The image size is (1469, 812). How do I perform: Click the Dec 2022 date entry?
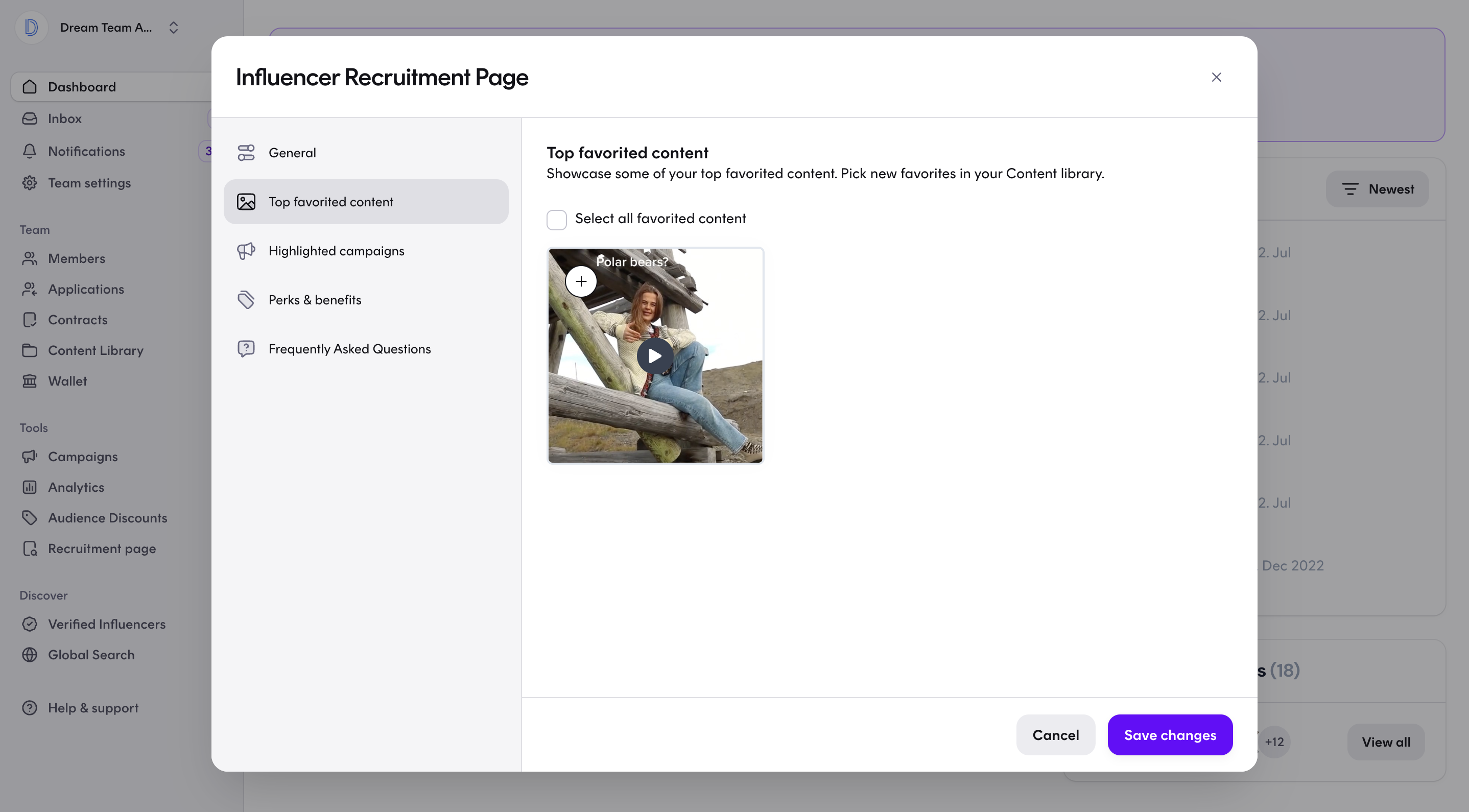1292,566
